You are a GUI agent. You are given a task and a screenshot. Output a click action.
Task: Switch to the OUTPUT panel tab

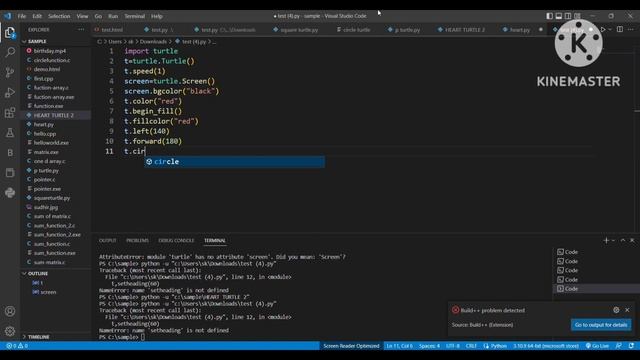click(x=108, y=240)
